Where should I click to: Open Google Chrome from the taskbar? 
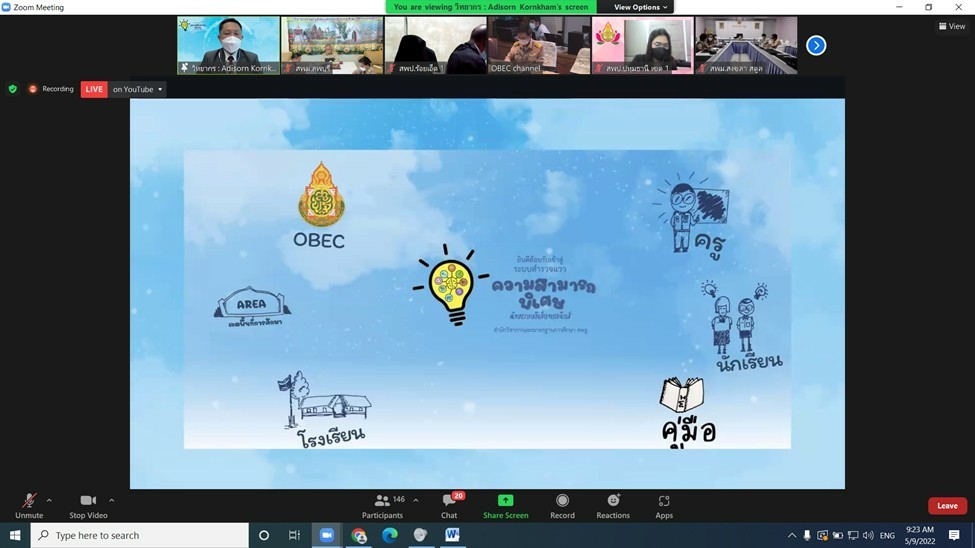coord(359,535)
